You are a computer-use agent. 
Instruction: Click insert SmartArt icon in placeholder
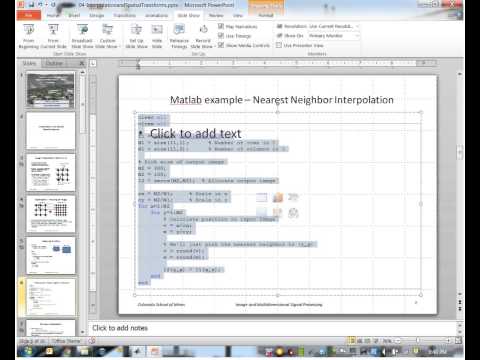pyautogui.click(x=293, y=198)
